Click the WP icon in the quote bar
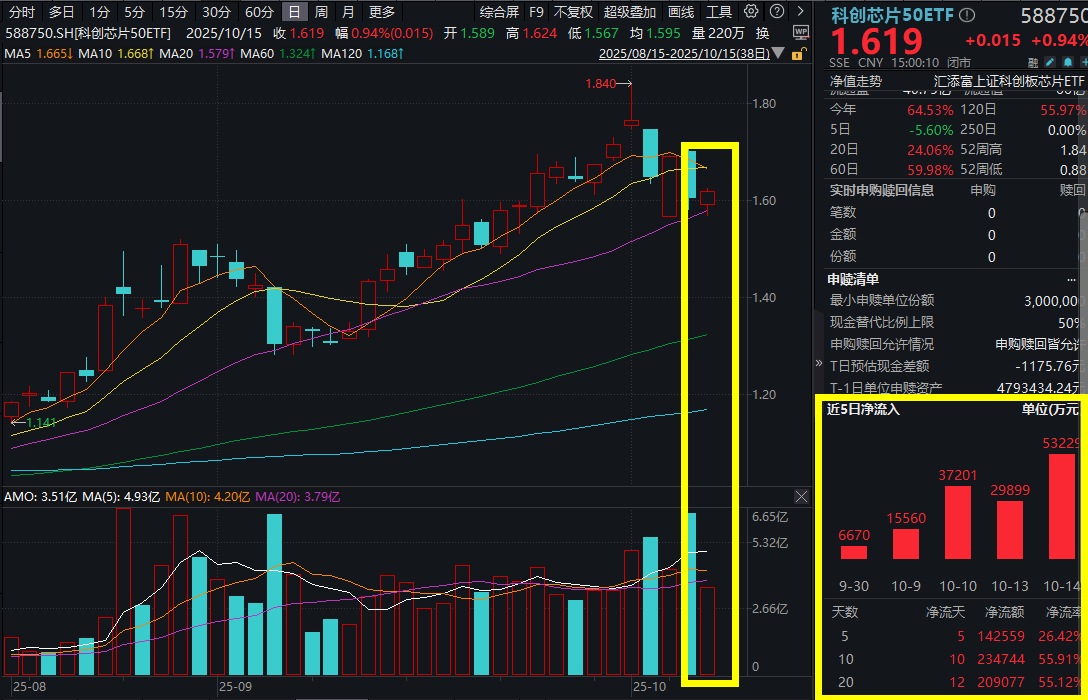 tap(802, 31)
